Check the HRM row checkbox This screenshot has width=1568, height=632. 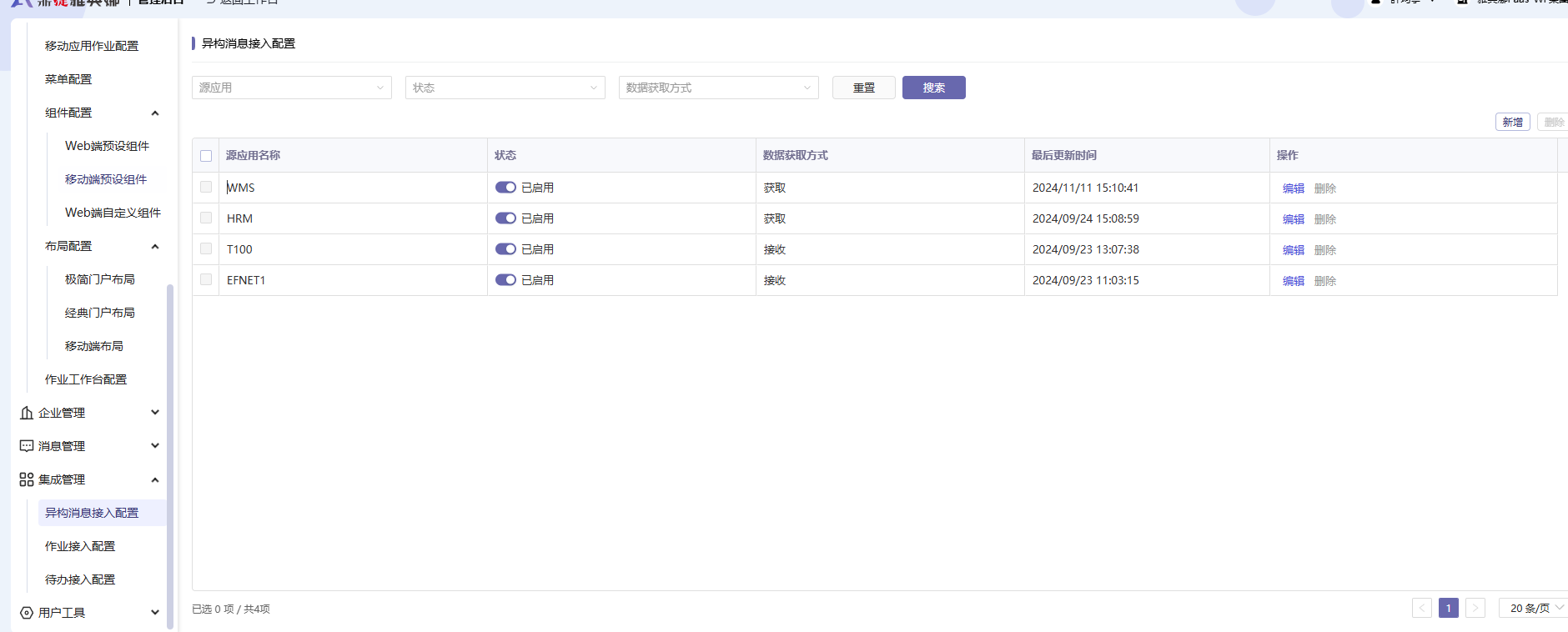[x=206, y=218]
